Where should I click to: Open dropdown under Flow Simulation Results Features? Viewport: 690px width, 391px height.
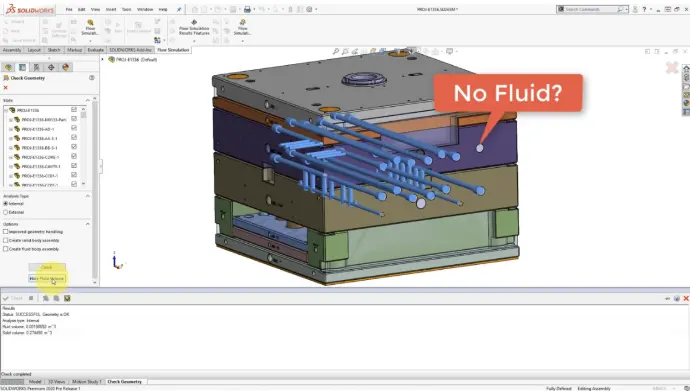(194, 41)
